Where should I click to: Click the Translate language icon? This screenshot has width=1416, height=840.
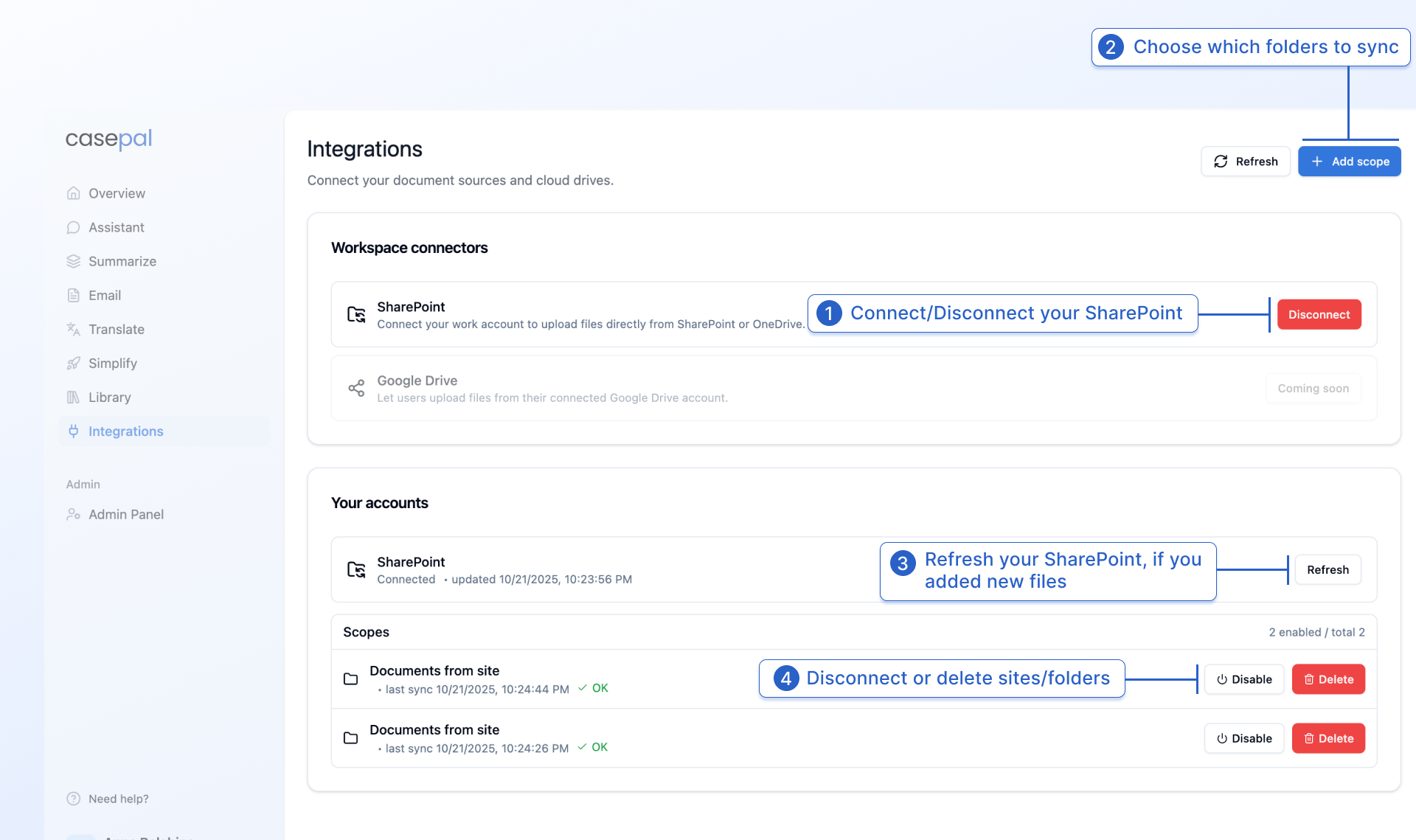tap(73, 329)
